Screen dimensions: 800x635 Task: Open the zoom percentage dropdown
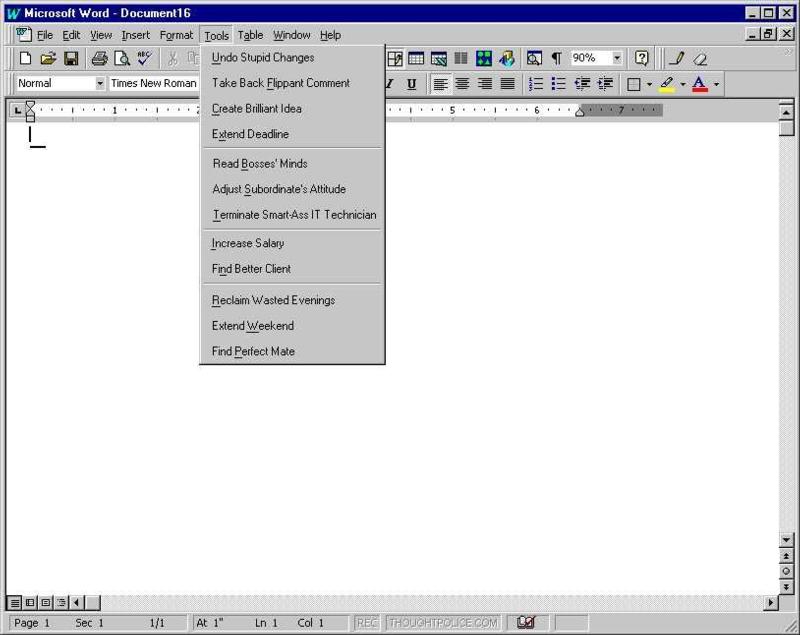click(x=617, y=59)
